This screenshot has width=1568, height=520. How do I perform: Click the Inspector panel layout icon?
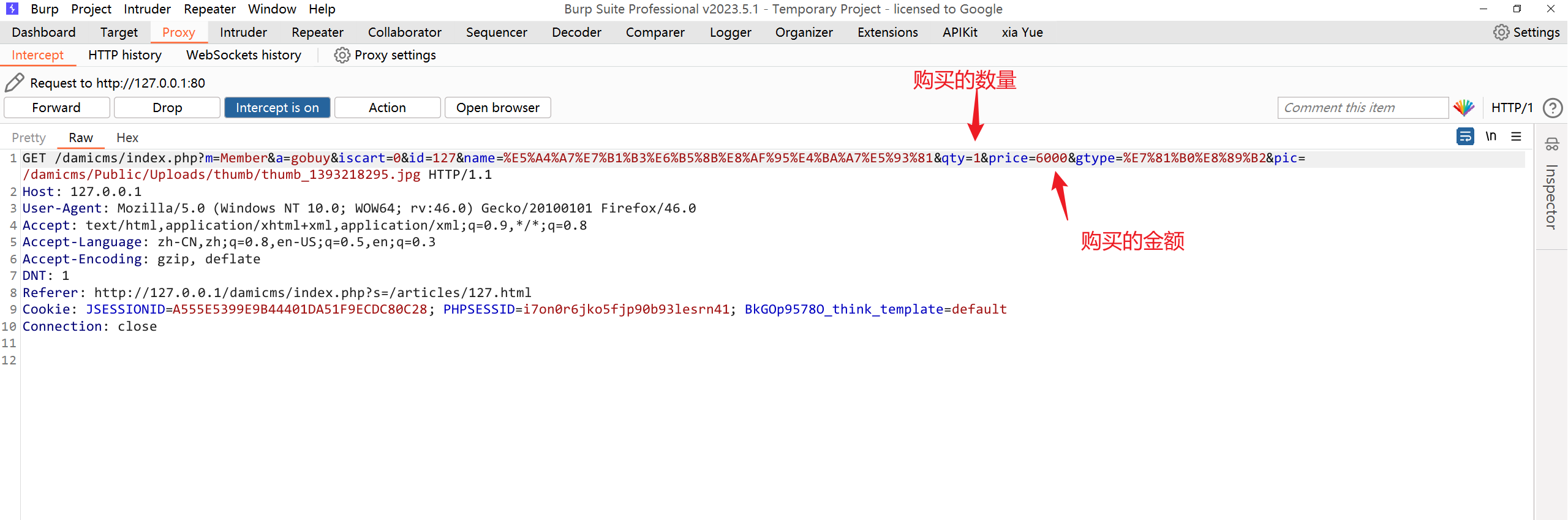pos(1551,145)
